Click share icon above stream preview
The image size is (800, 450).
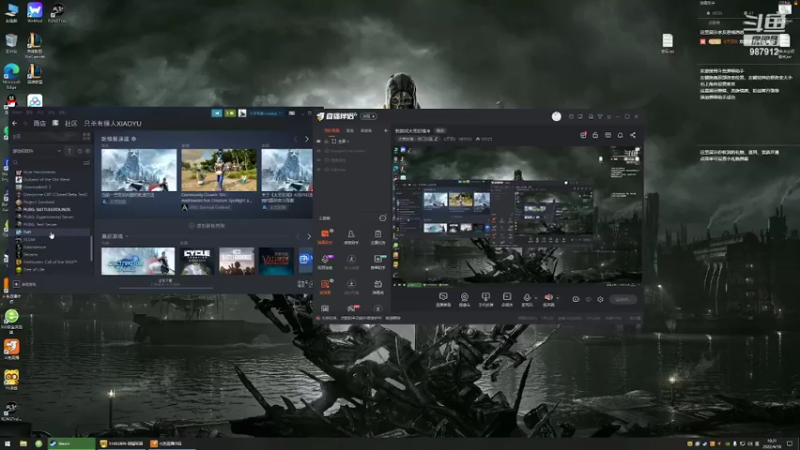coord(633,135)
